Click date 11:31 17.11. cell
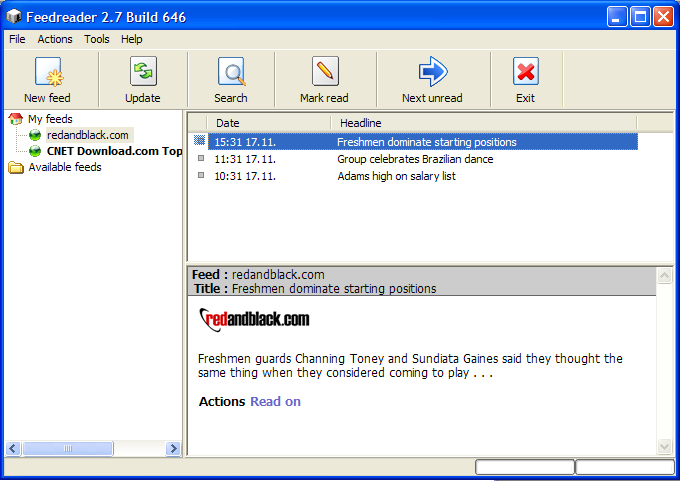The height and width of the screenshot is (481, 680). pyautogui.click(x=245, y=159)
